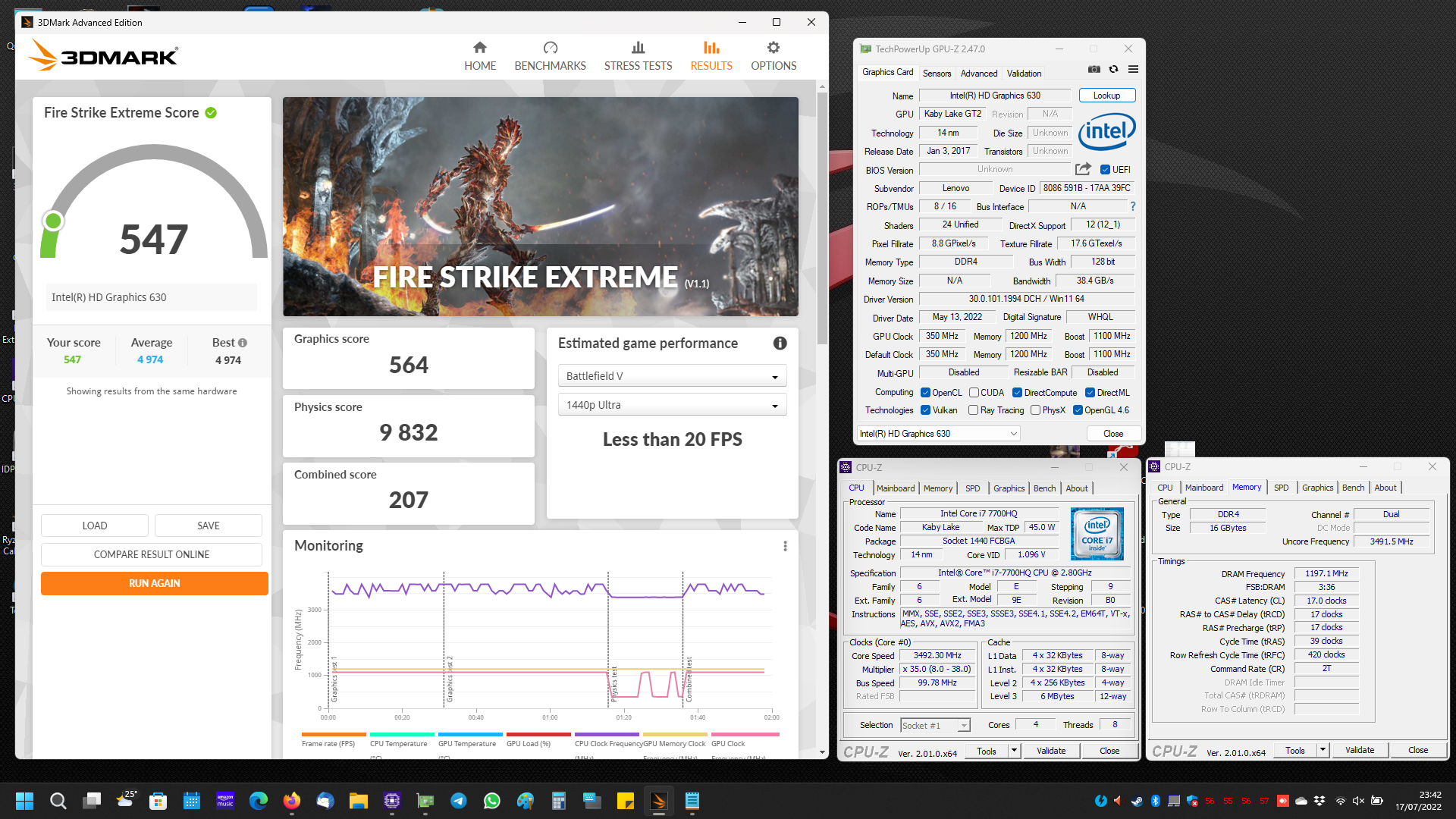Open Calculator from the taskbar
The image size is (1456, 819).
[x=559, y=801]
